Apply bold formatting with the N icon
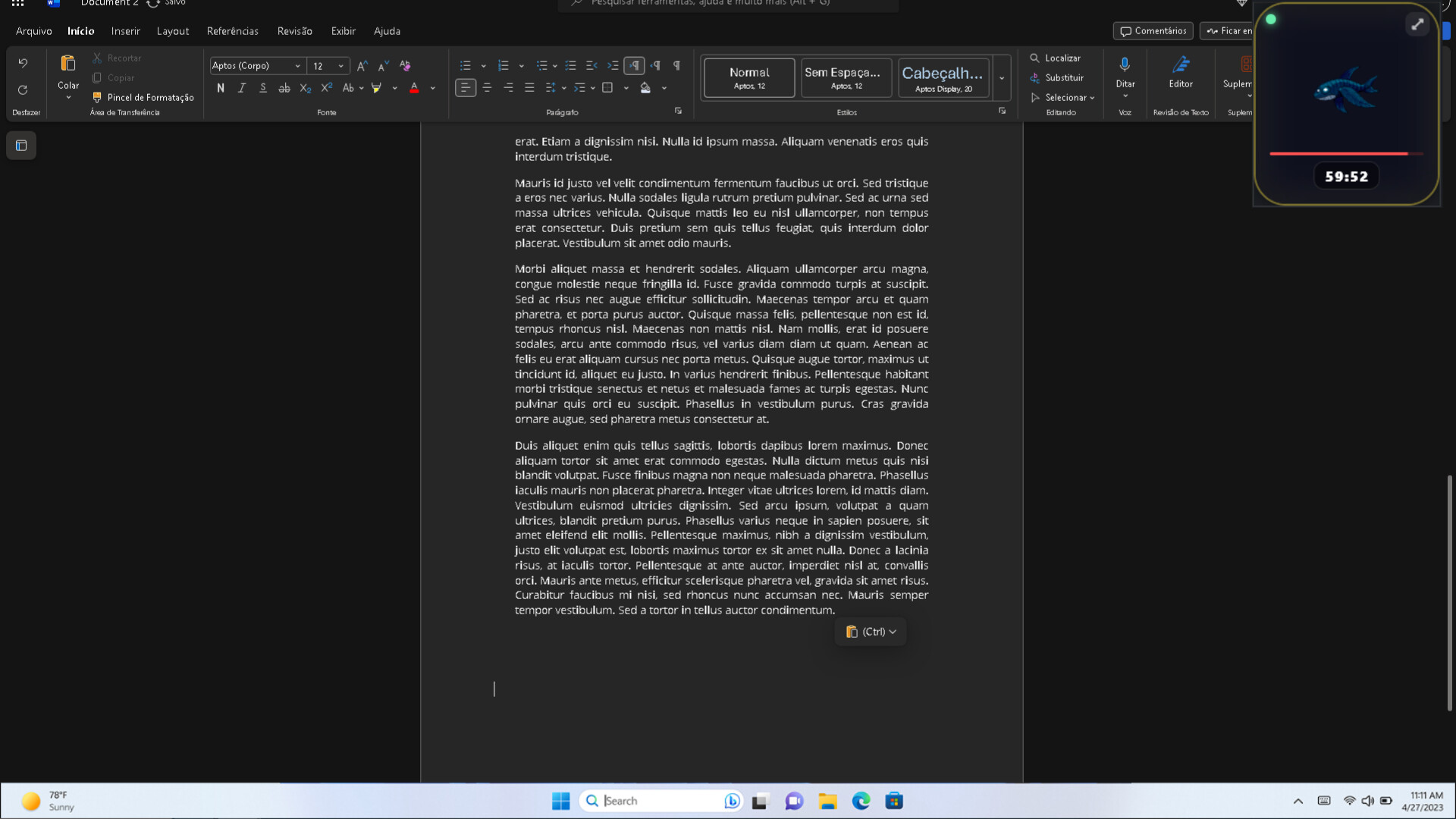 [x=221, y=88]
